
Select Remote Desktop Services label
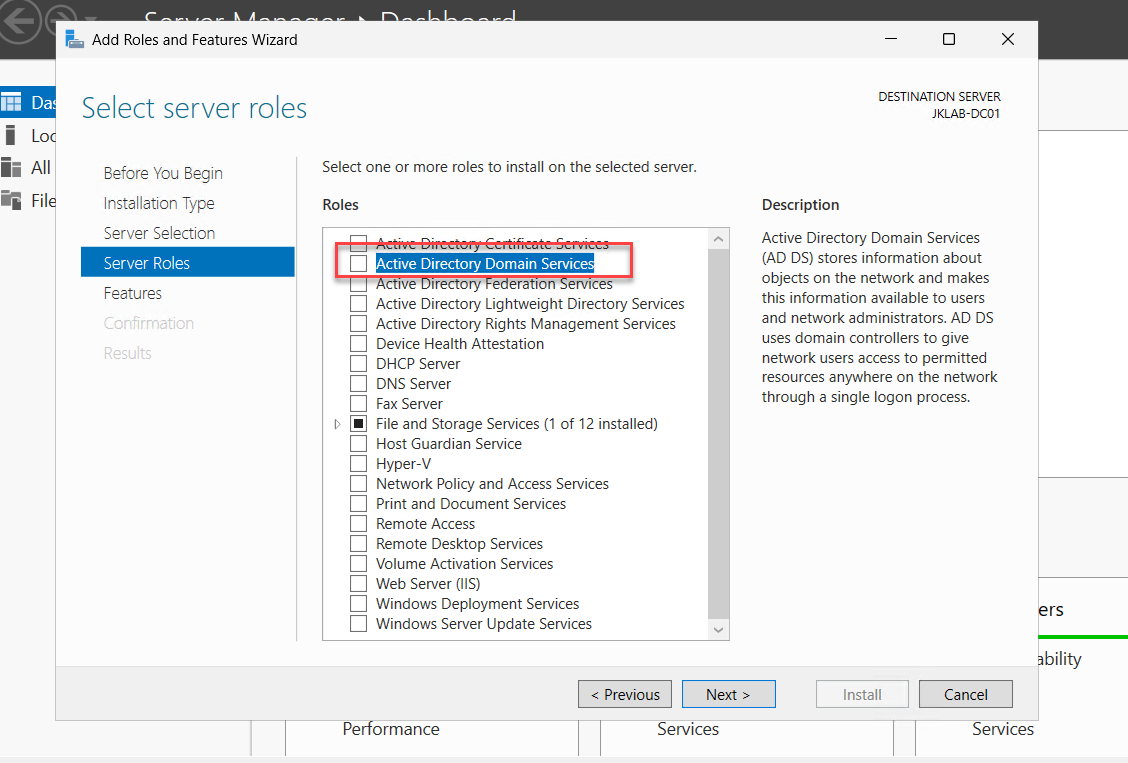coord(459,544)
